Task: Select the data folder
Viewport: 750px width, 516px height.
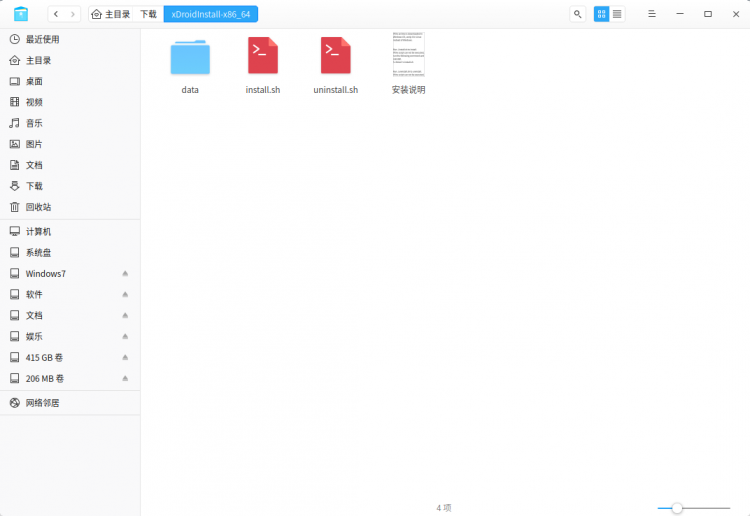Action: coord(190,65)
